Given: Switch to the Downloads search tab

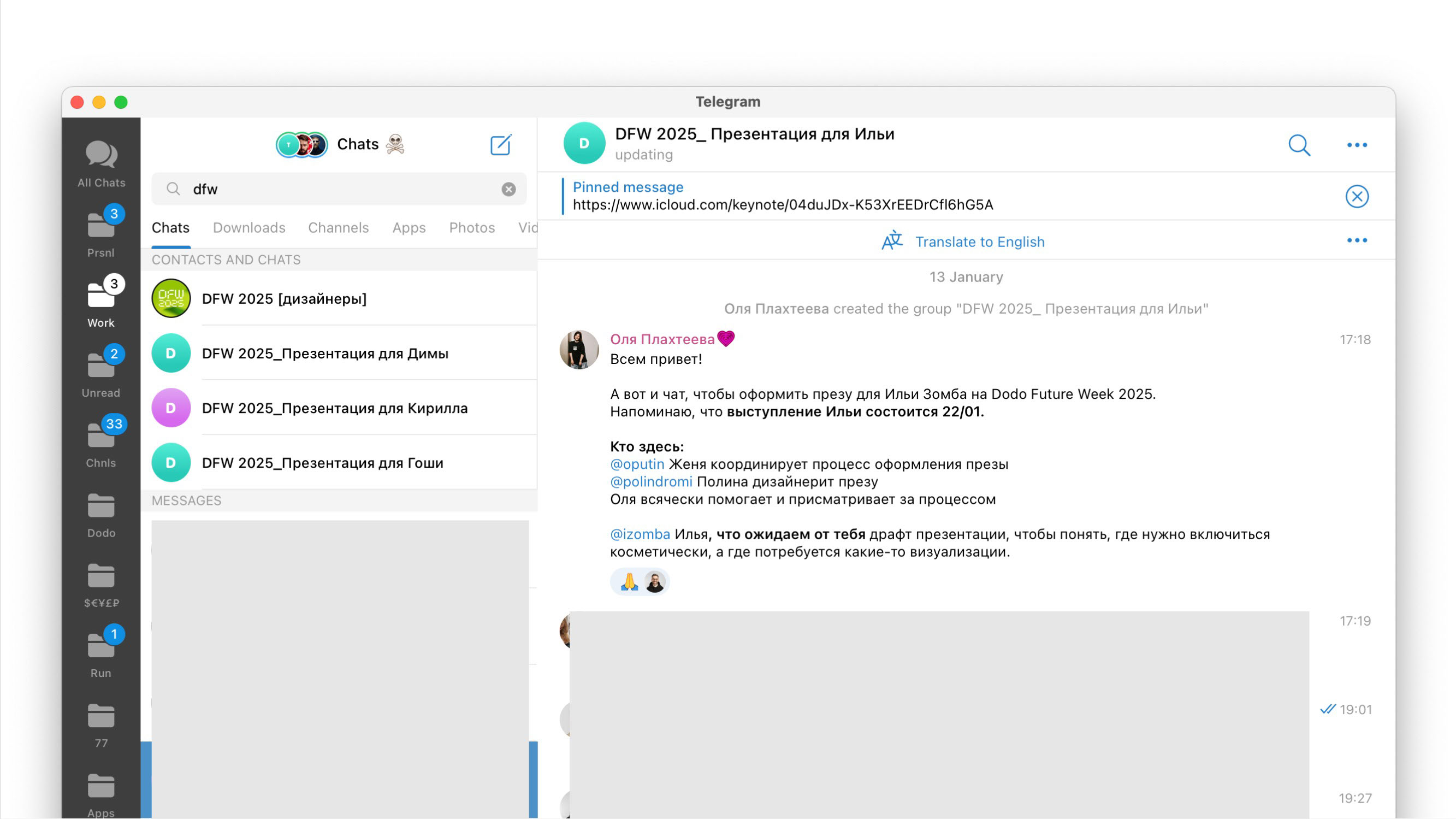Looking at the screenshot, I should click(248, 227).
